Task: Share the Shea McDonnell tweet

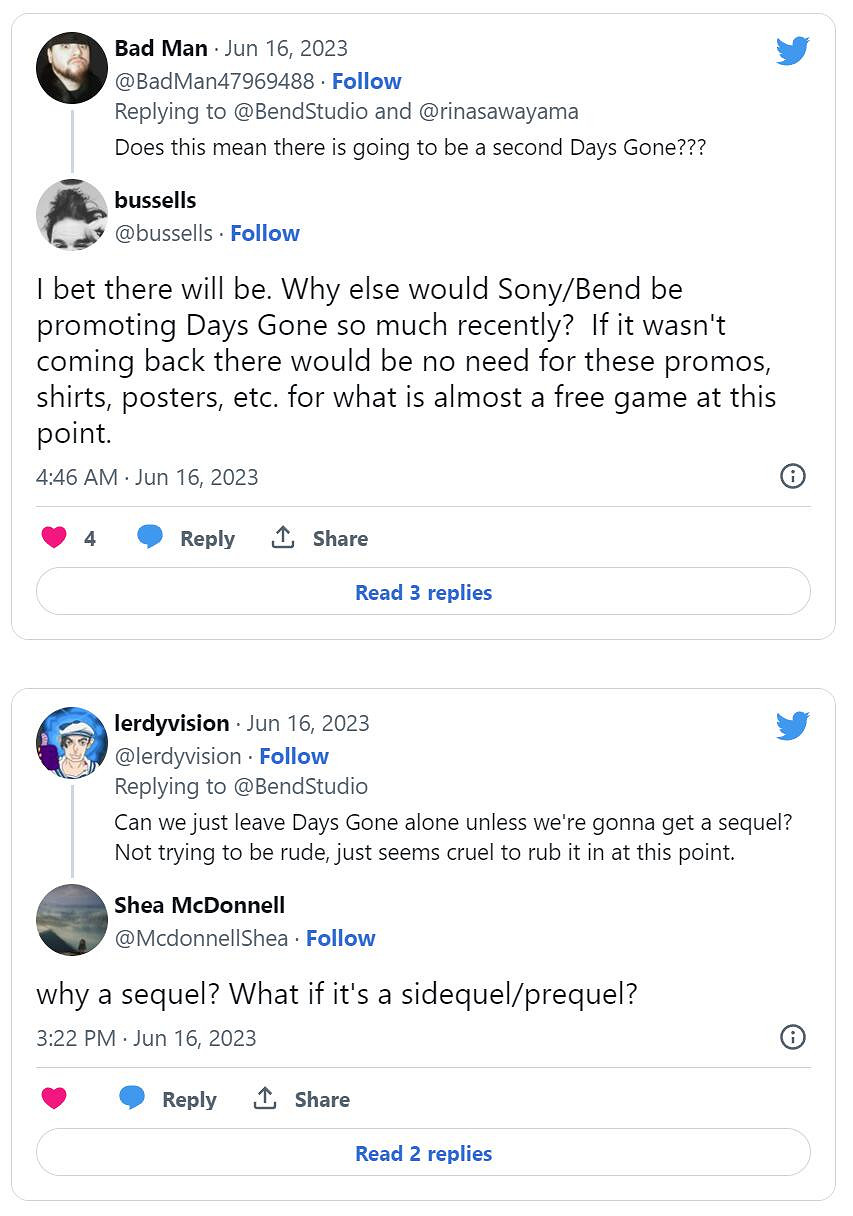Action: pos(301,1099)
